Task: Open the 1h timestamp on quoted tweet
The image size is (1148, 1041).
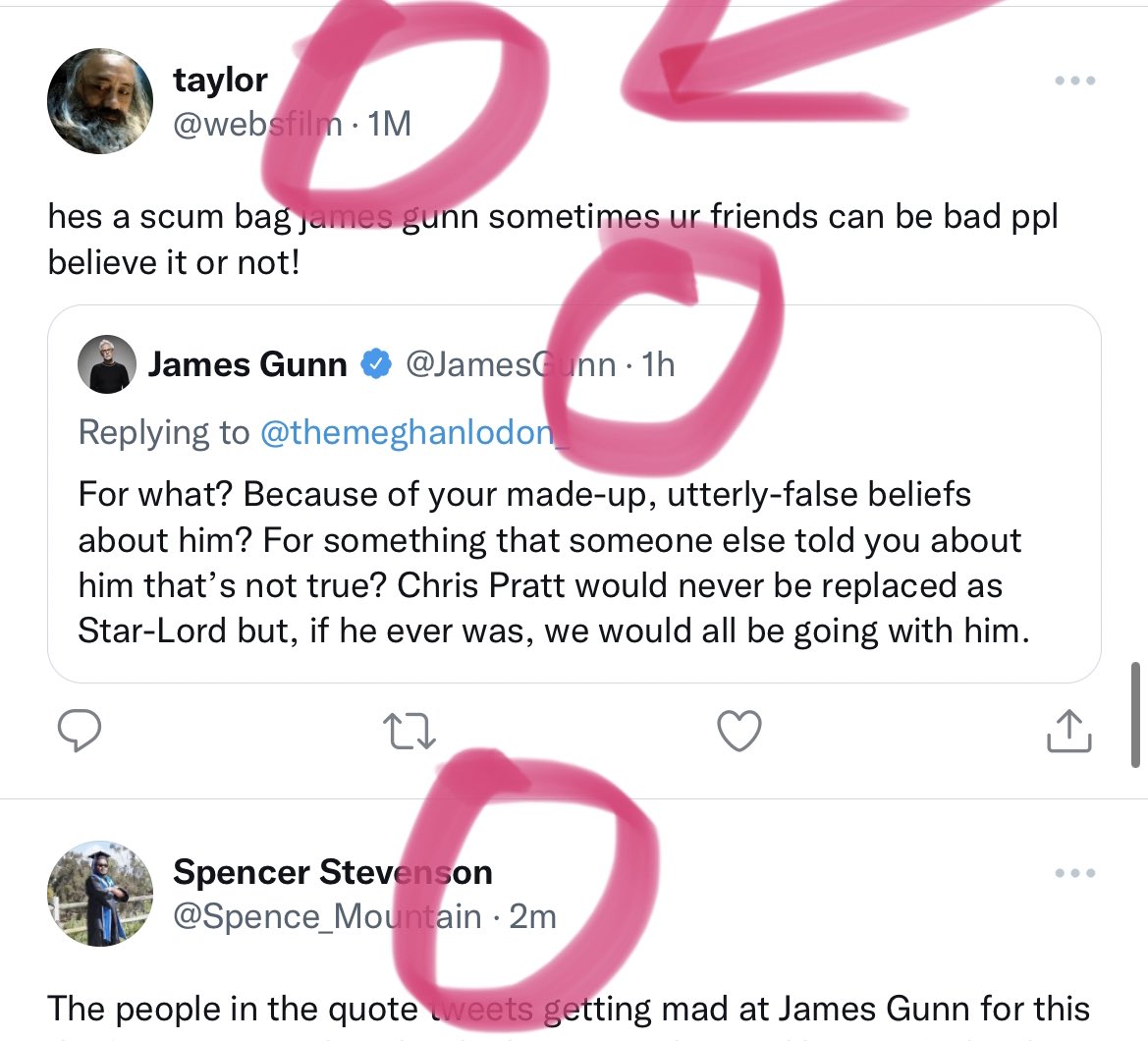Action: 658,365
